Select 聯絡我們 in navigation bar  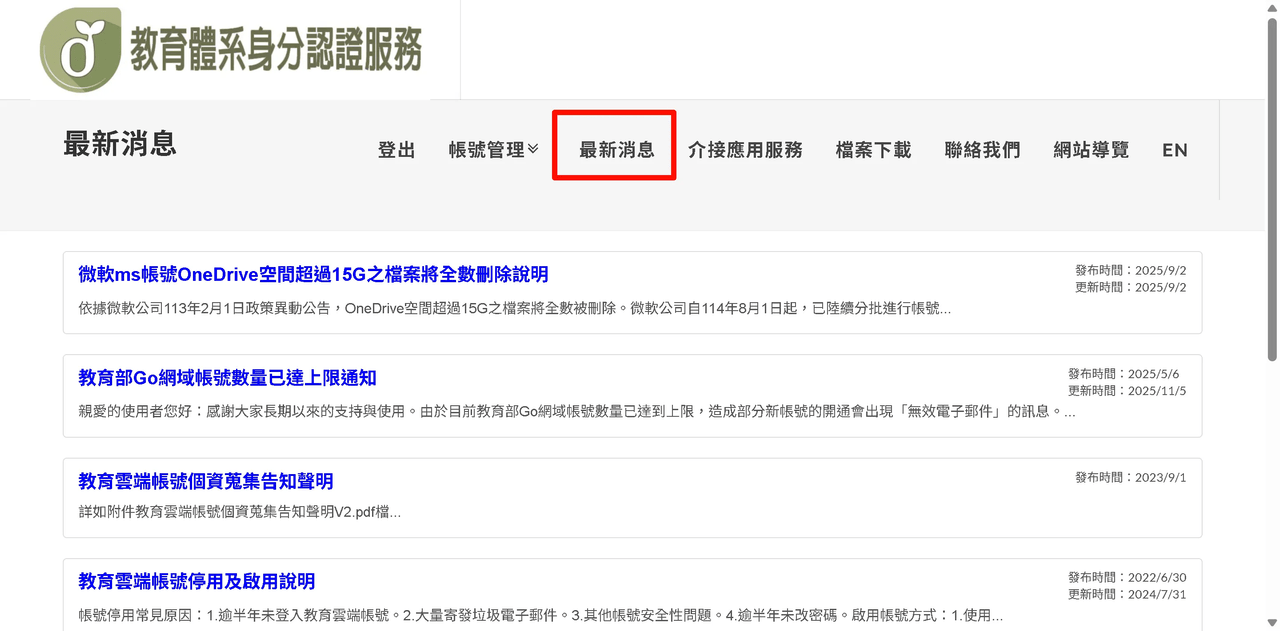tap(983, 150)
